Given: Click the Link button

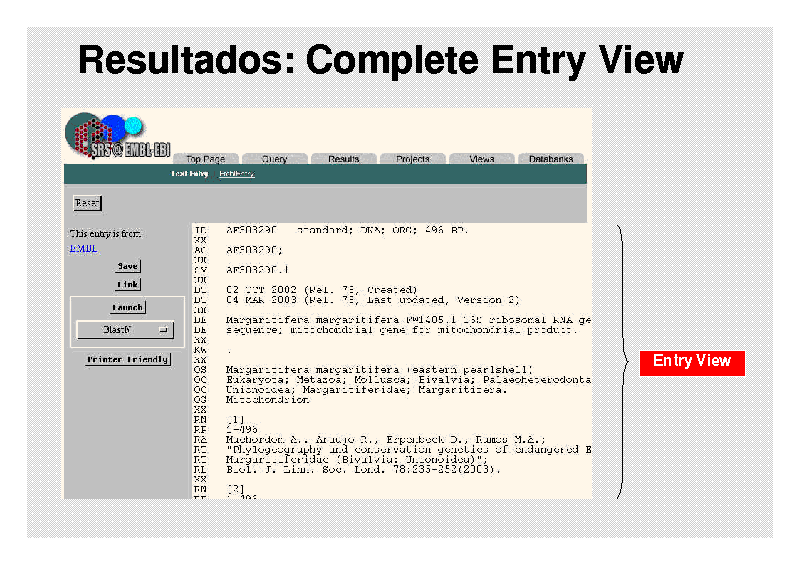Looking at the screenshot, I should pyautogui.click(x=127, y=284).
